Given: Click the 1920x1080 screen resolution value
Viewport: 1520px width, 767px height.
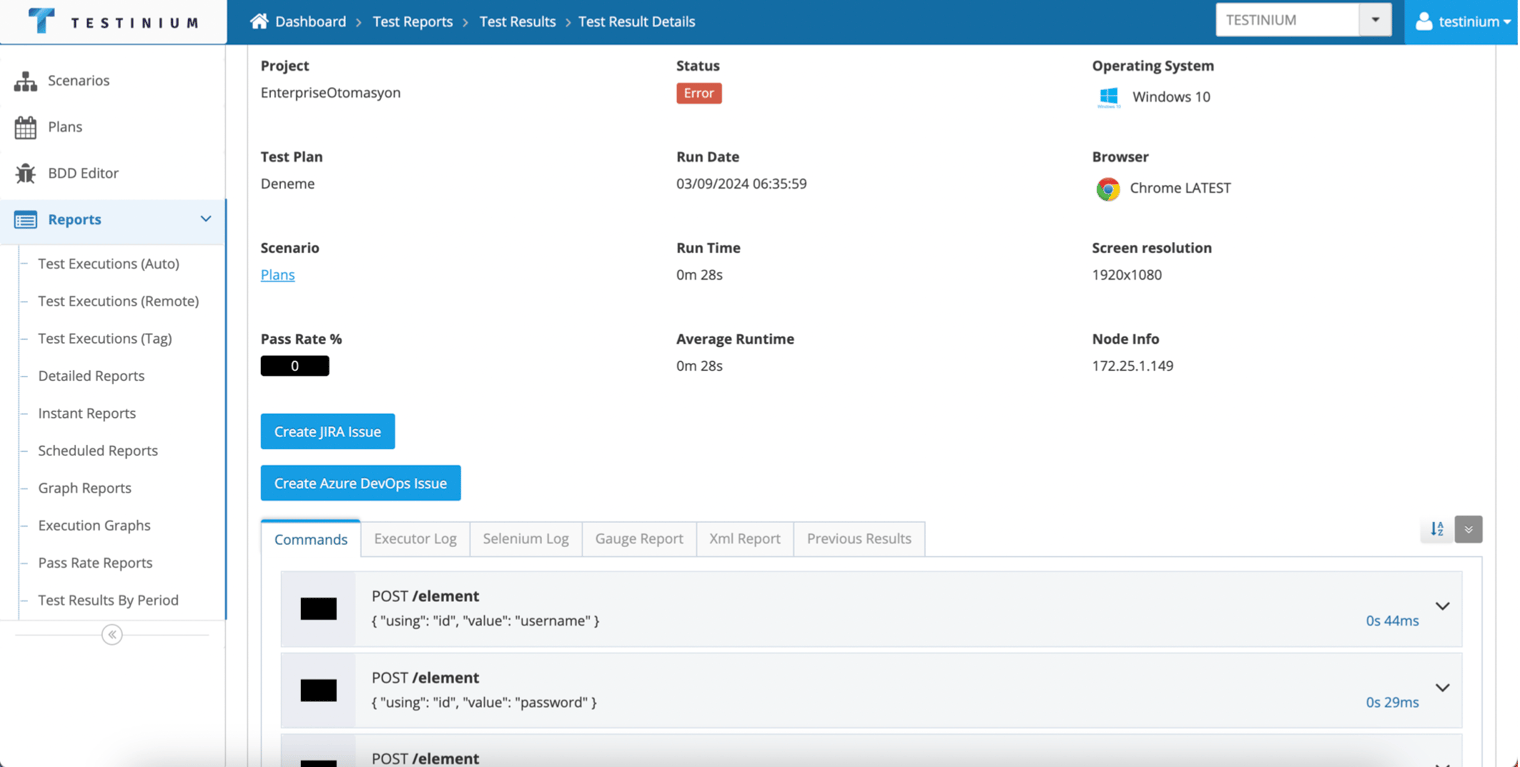Looking at the screenshot, I should point(1127,275).
